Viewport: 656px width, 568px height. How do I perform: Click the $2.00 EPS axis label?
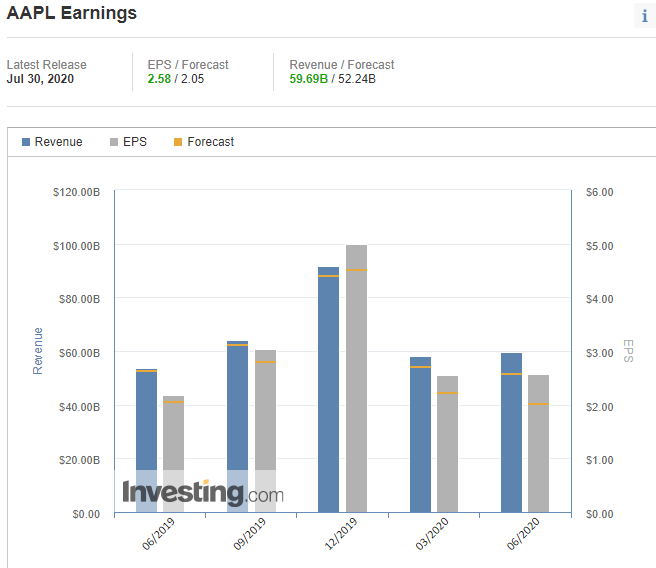(600, 407)
